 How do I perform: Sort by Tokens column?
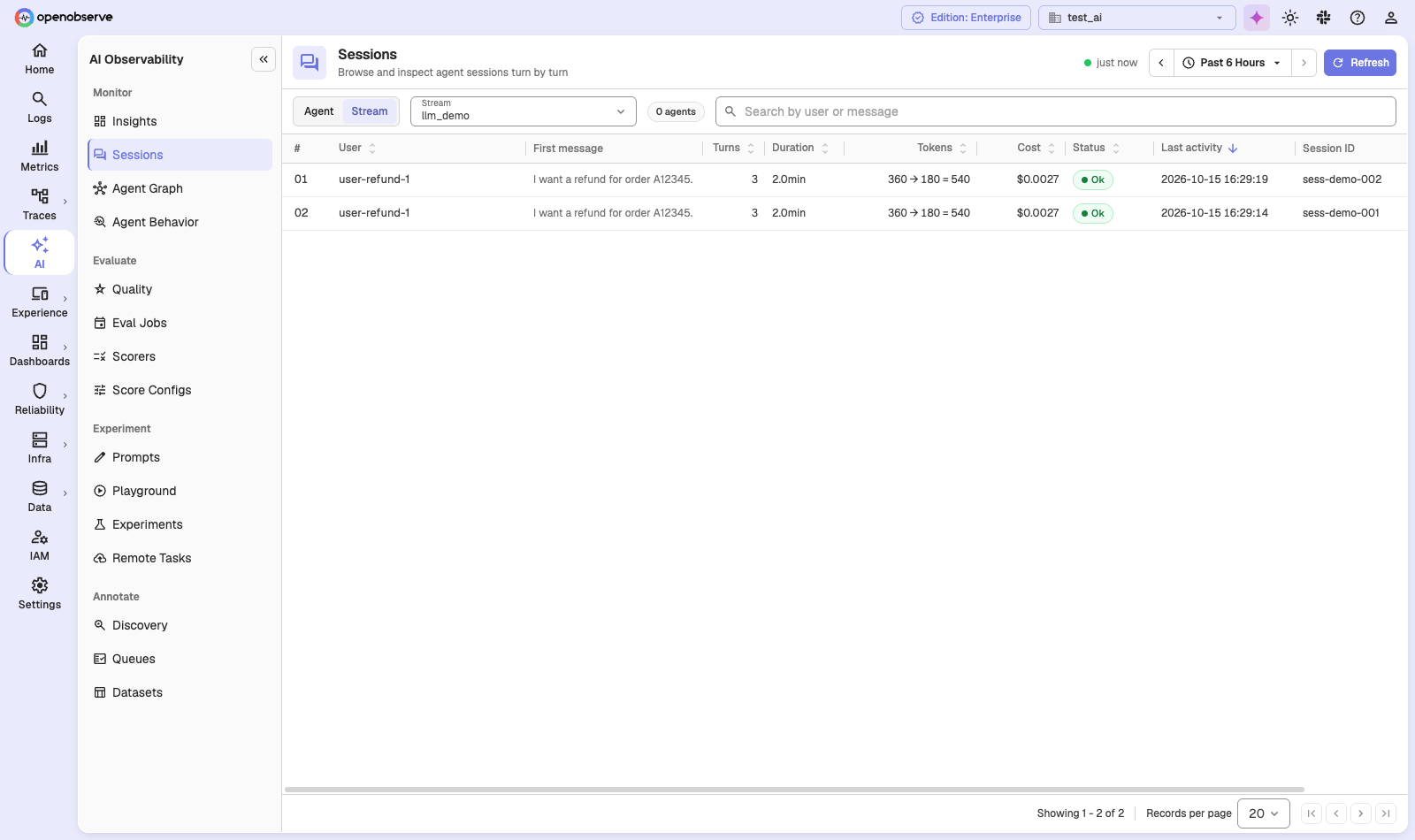tap(941, 148)
